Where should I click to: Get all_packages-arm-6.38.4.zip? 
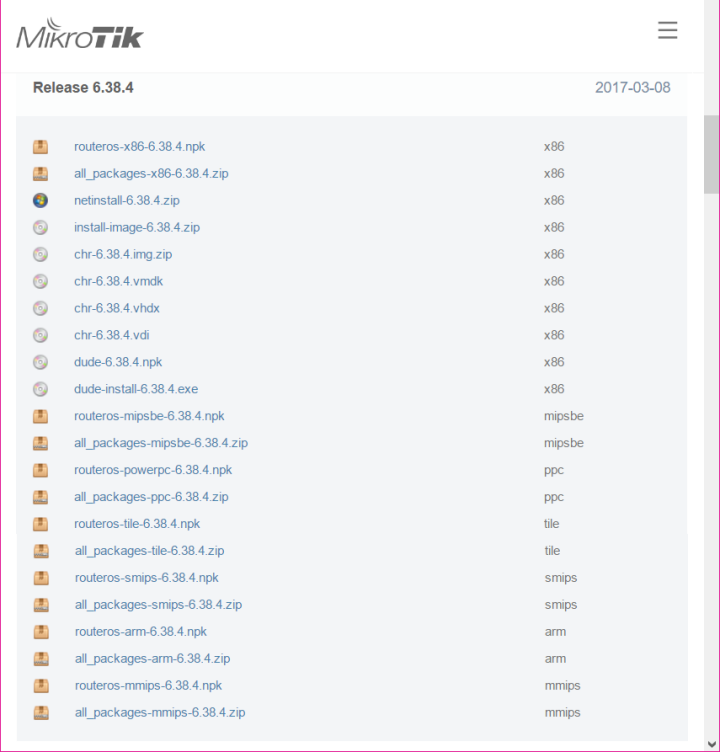point(153,658)
